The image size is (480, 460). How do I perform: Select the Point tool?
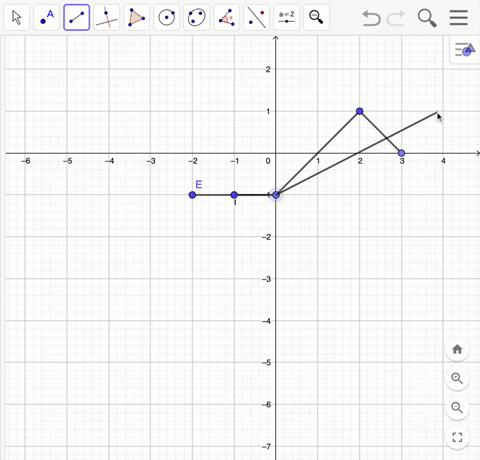tap(47, 17)
